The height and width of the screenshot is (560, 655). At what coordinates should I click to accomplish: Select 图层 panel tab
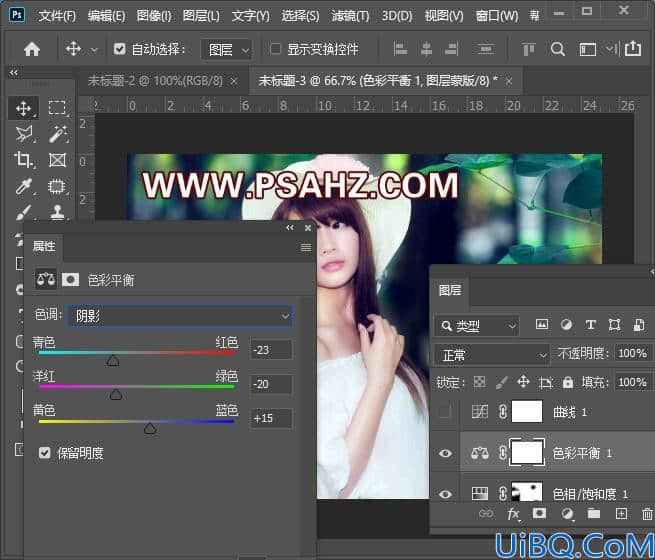pos(450,289)
